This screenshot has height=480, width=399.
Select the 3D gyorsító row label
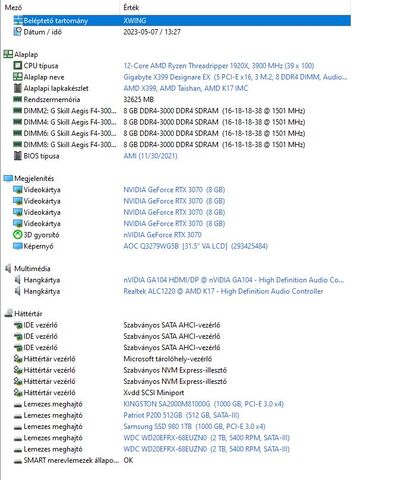point(41,235)
